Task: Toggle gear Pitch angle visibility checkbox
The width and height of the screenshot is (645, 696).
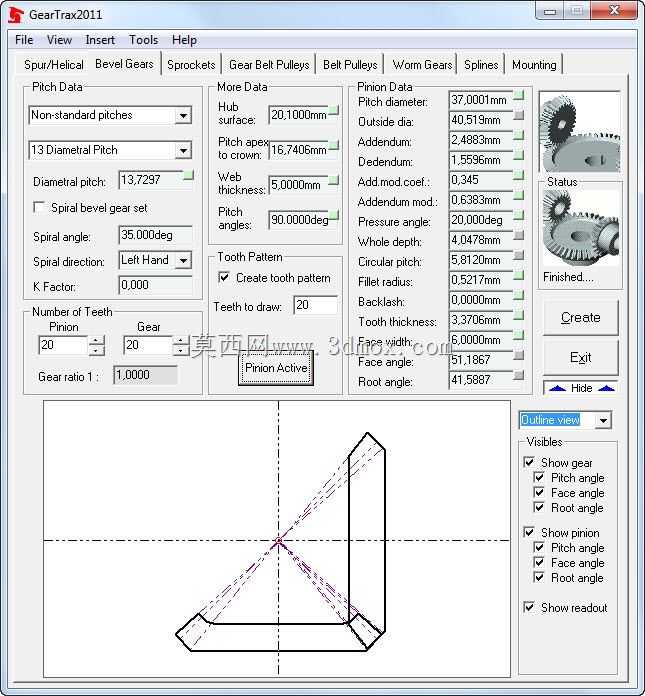Action: [539, 478]
